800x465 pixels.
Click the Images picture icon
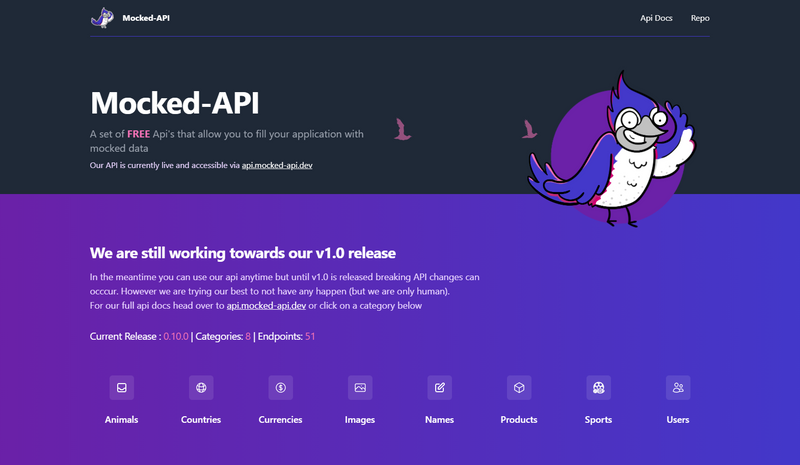[360, 388]
